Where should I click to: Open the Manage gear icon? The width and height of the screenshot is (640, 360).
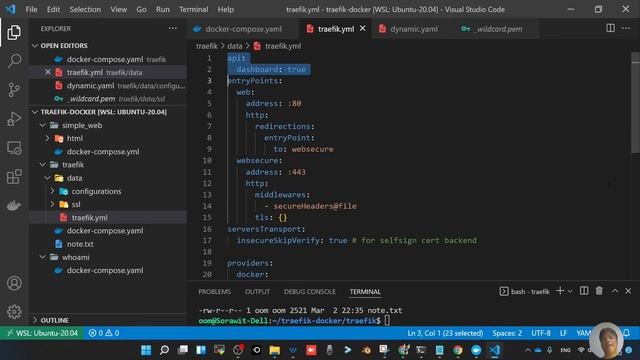(14, 312)
